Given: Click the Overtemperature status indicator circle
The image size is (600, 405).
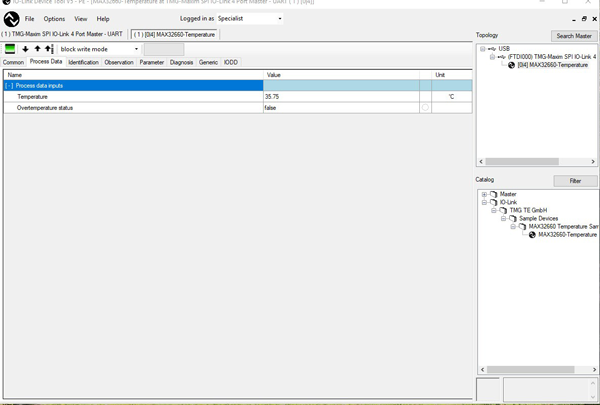Looking at the screenshot, I should (425, 108).
